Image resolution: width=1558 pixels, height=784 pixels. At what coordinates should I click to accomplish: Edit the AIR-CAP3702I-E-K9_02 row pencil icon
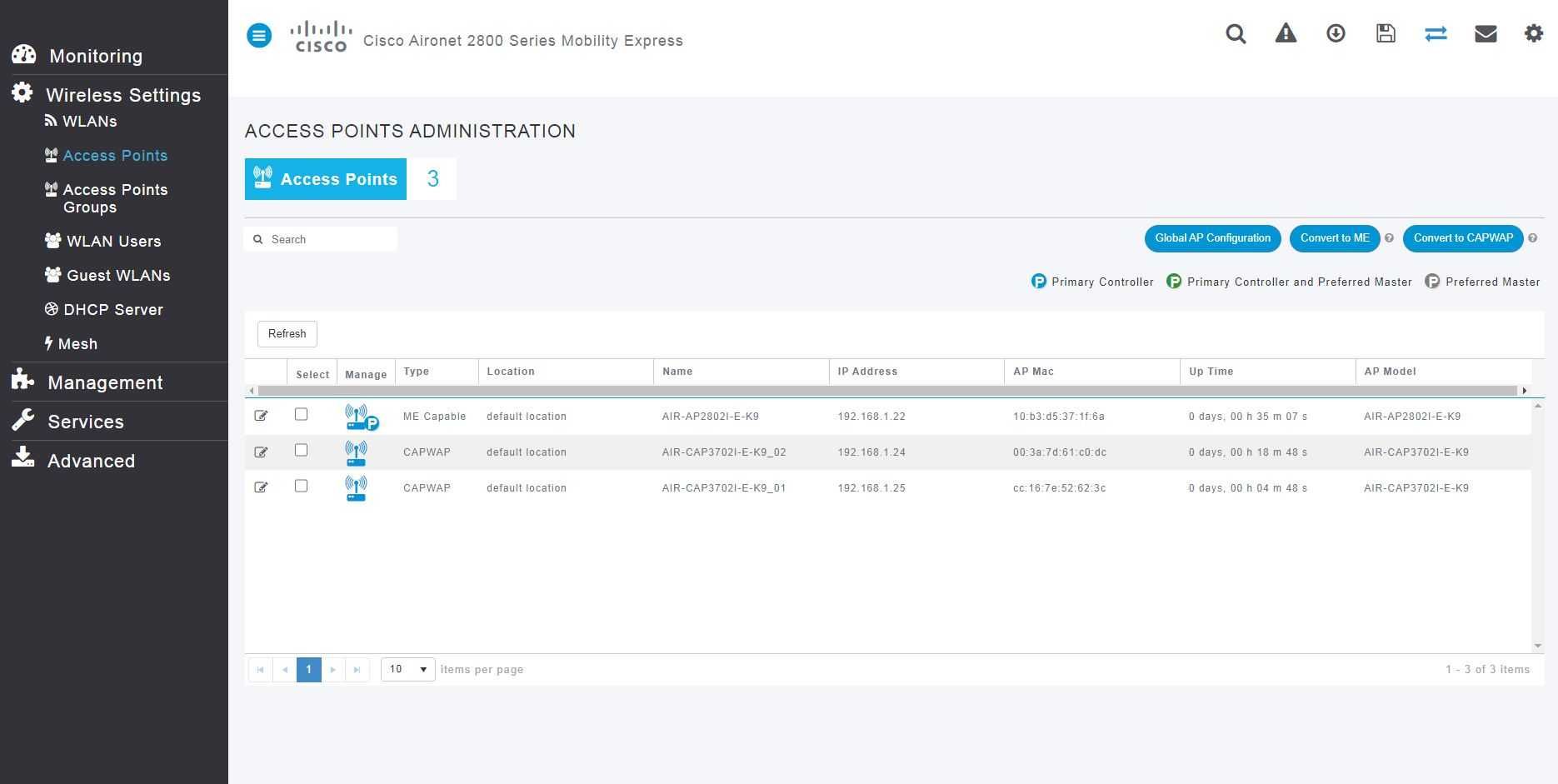coord(261,452)
